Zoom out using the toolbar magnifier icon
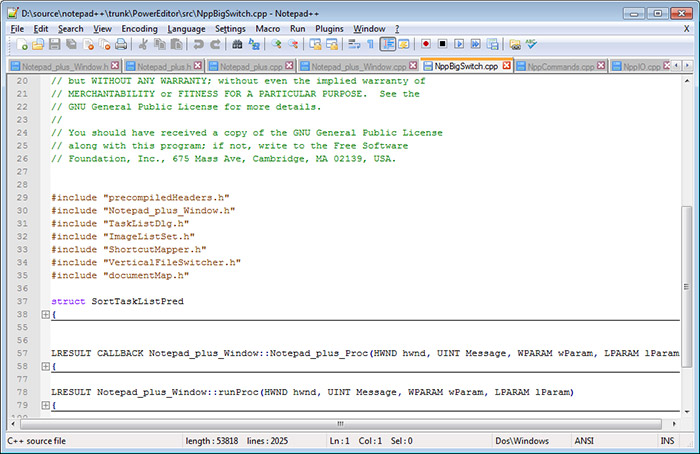The height and width of the screenshot is (454, 700). [x=293, y=44]
